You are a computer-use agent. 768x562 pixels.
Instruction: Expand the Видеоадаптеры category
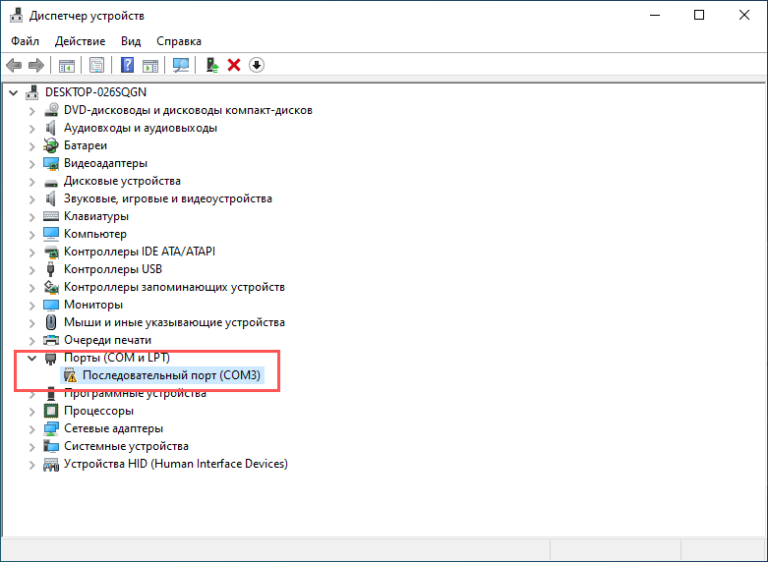[x=32, y=163]
